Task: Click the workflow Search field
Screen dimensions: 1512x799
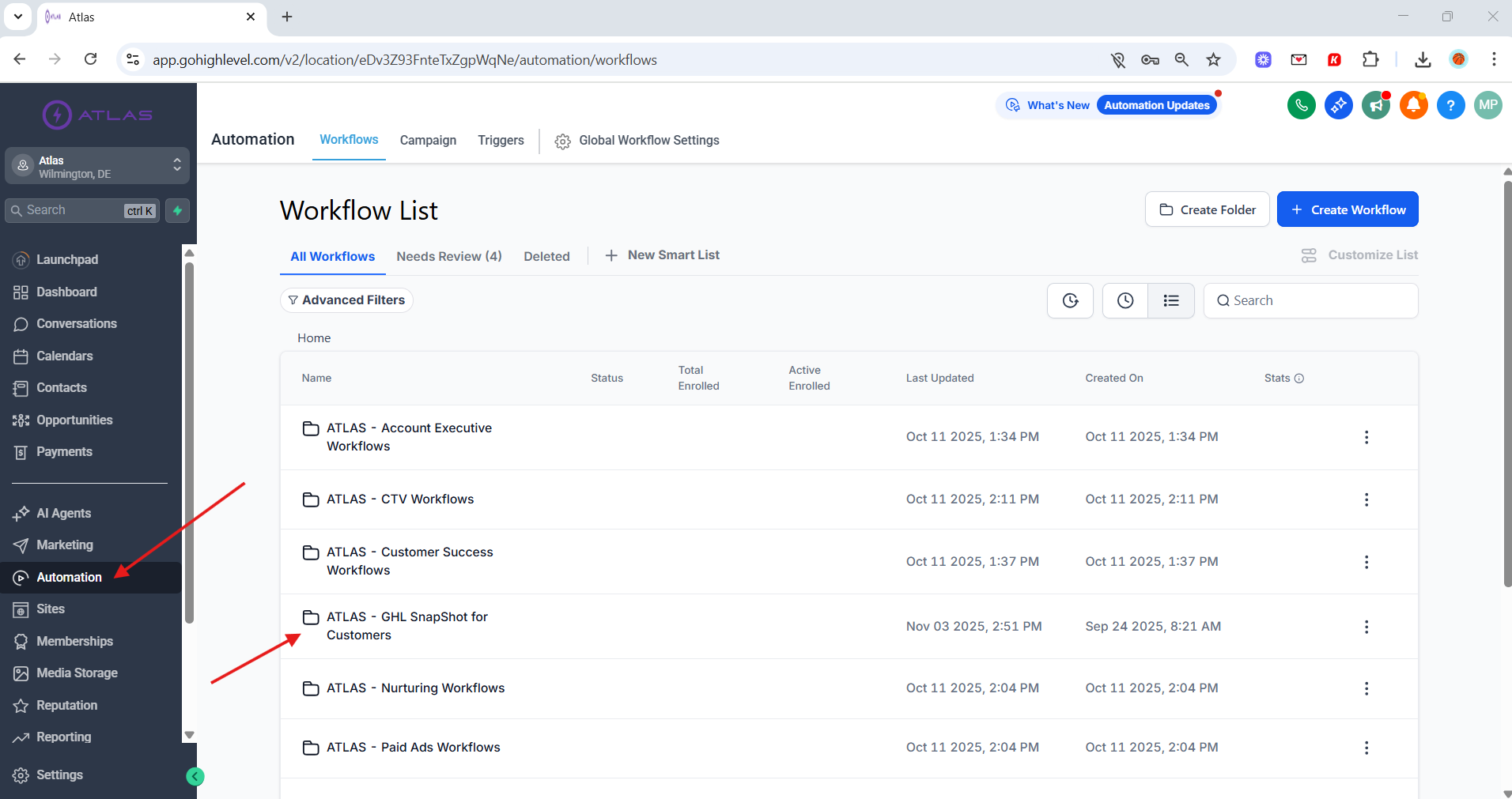Action: (1310, 300)
